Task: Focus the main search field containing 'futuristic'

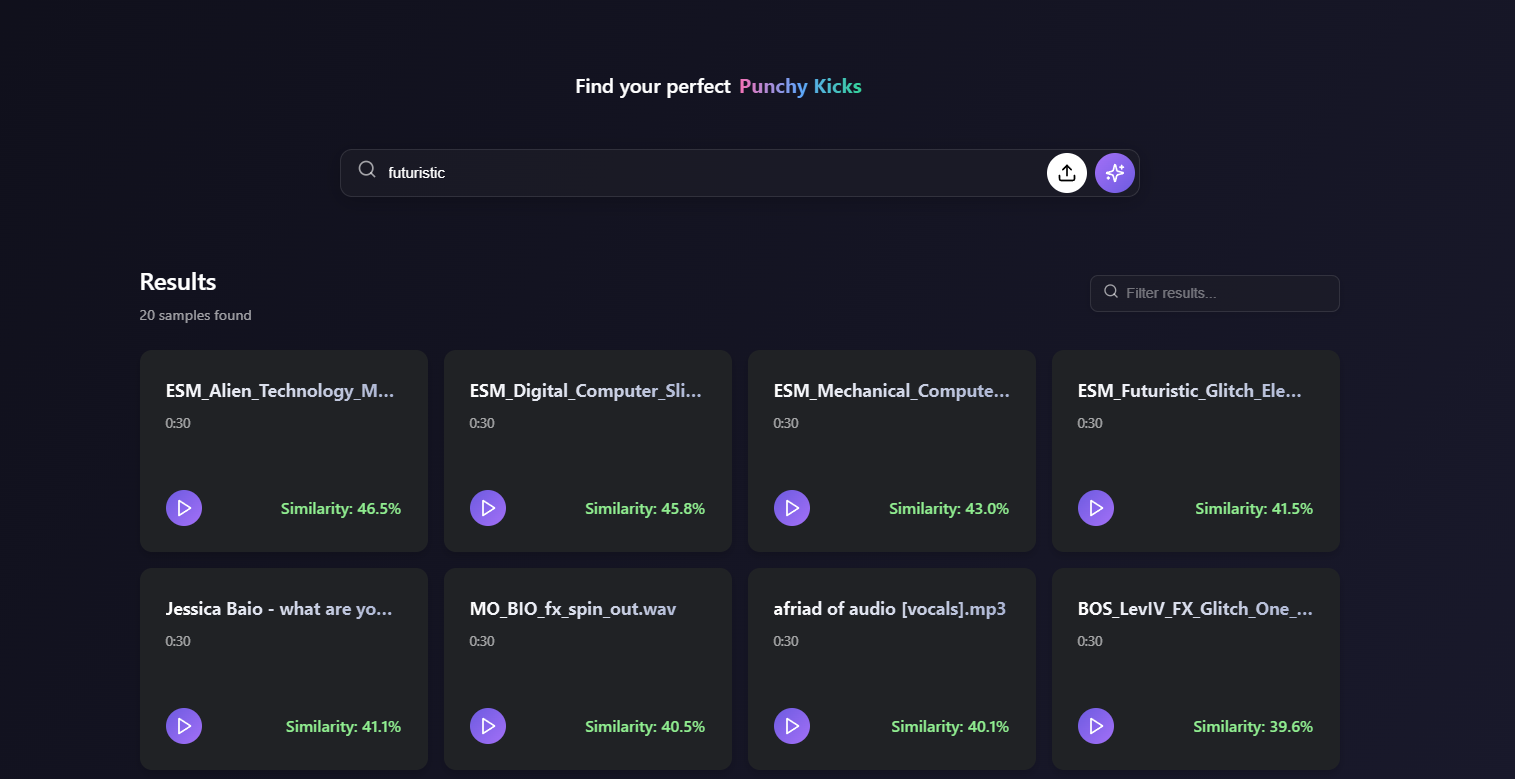Action: click(700, 173)
